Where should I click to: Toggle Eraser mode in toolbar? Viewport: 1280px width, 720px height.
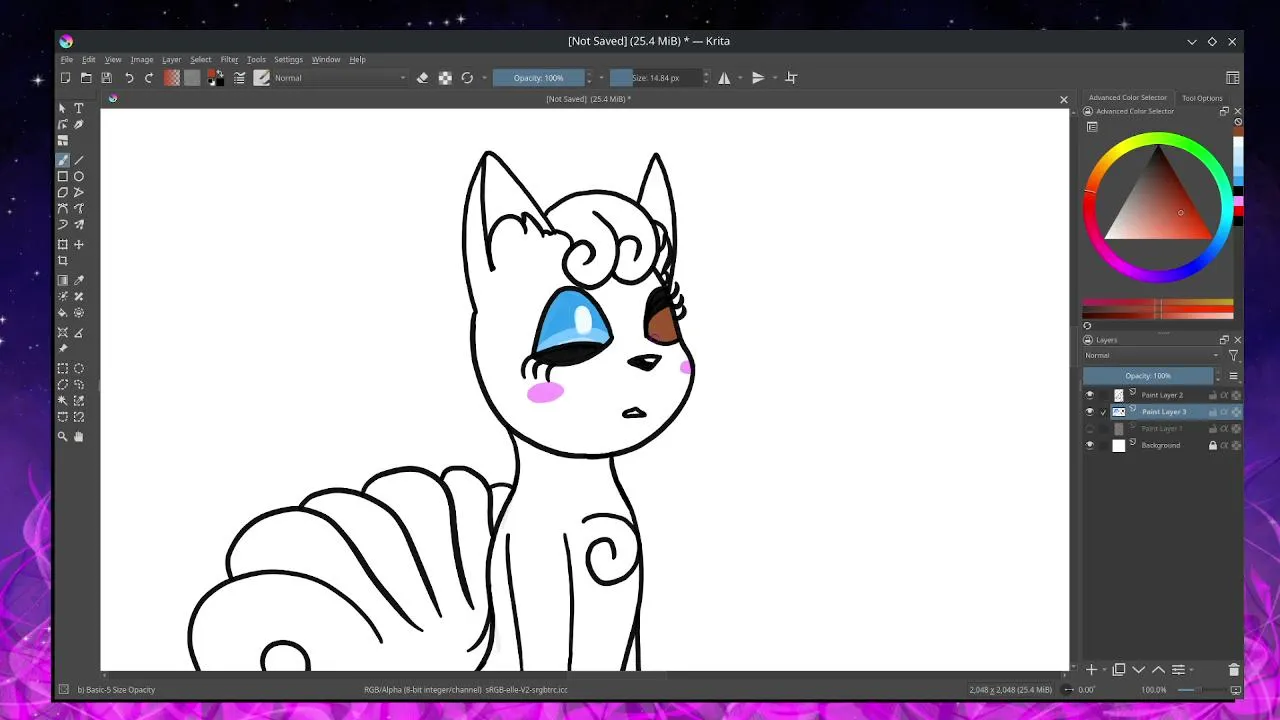tap(422, 78)
